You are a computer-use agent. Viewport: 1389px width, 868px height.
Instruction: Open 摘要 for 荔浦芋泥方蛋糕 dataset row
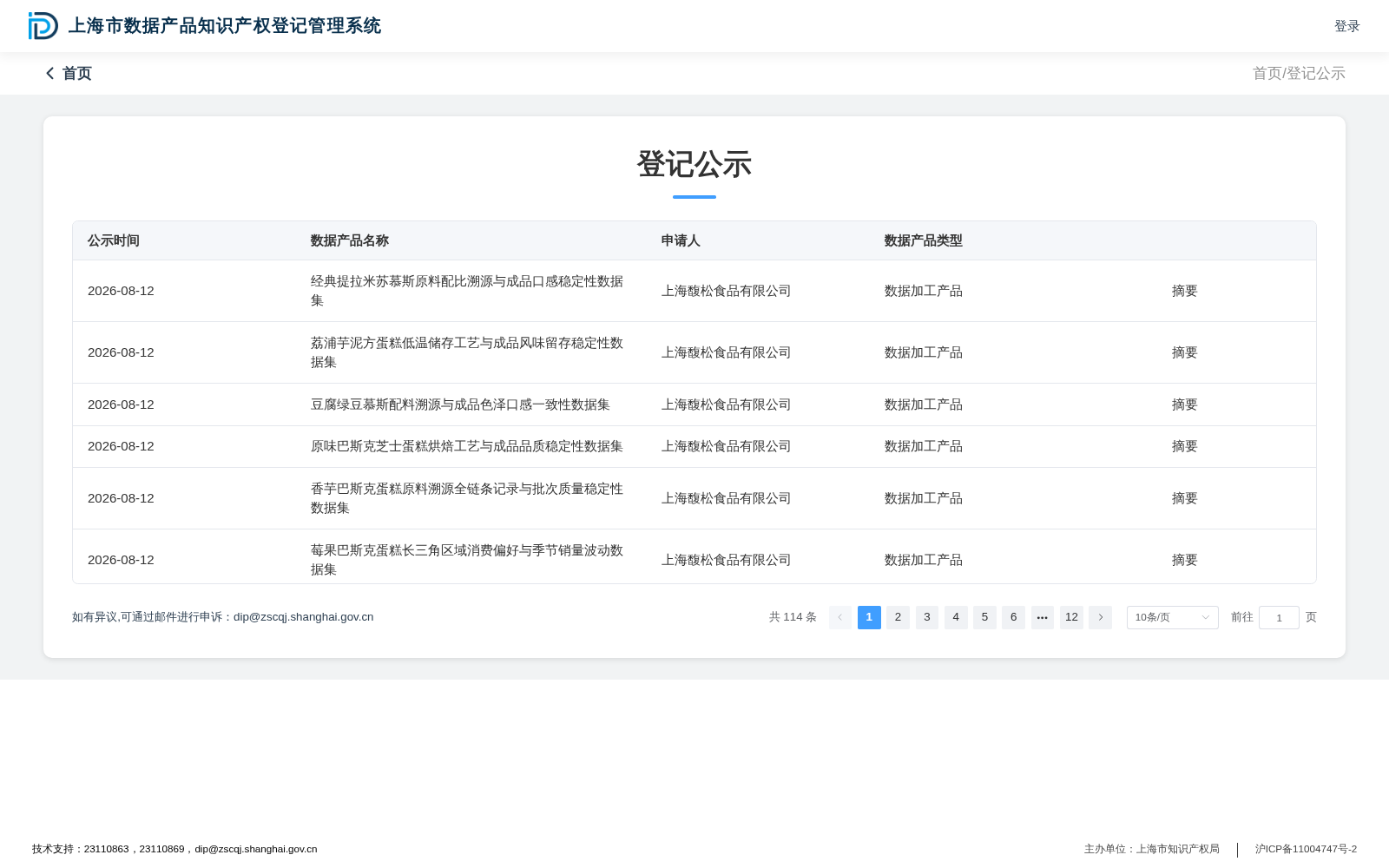pyautogui.click(x=1184, y=352)
